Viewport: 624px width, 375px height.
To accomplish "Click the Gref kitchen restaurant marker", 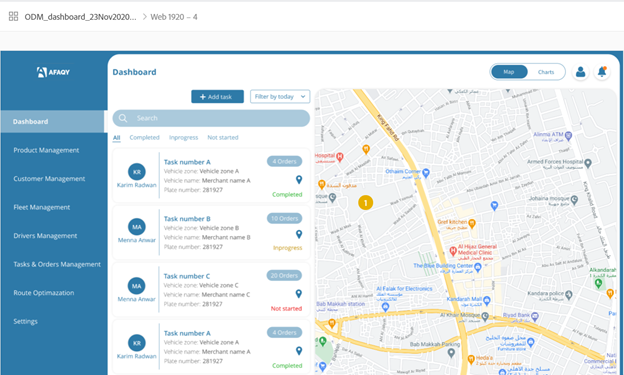I will tap(472, 223).
